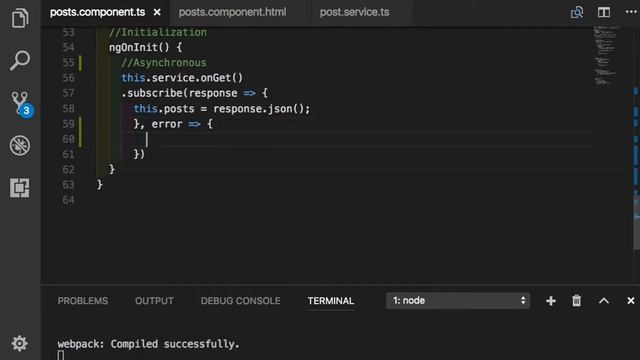640x360 pixels.
Task: Click on line number 64
Action: point(69,200)
